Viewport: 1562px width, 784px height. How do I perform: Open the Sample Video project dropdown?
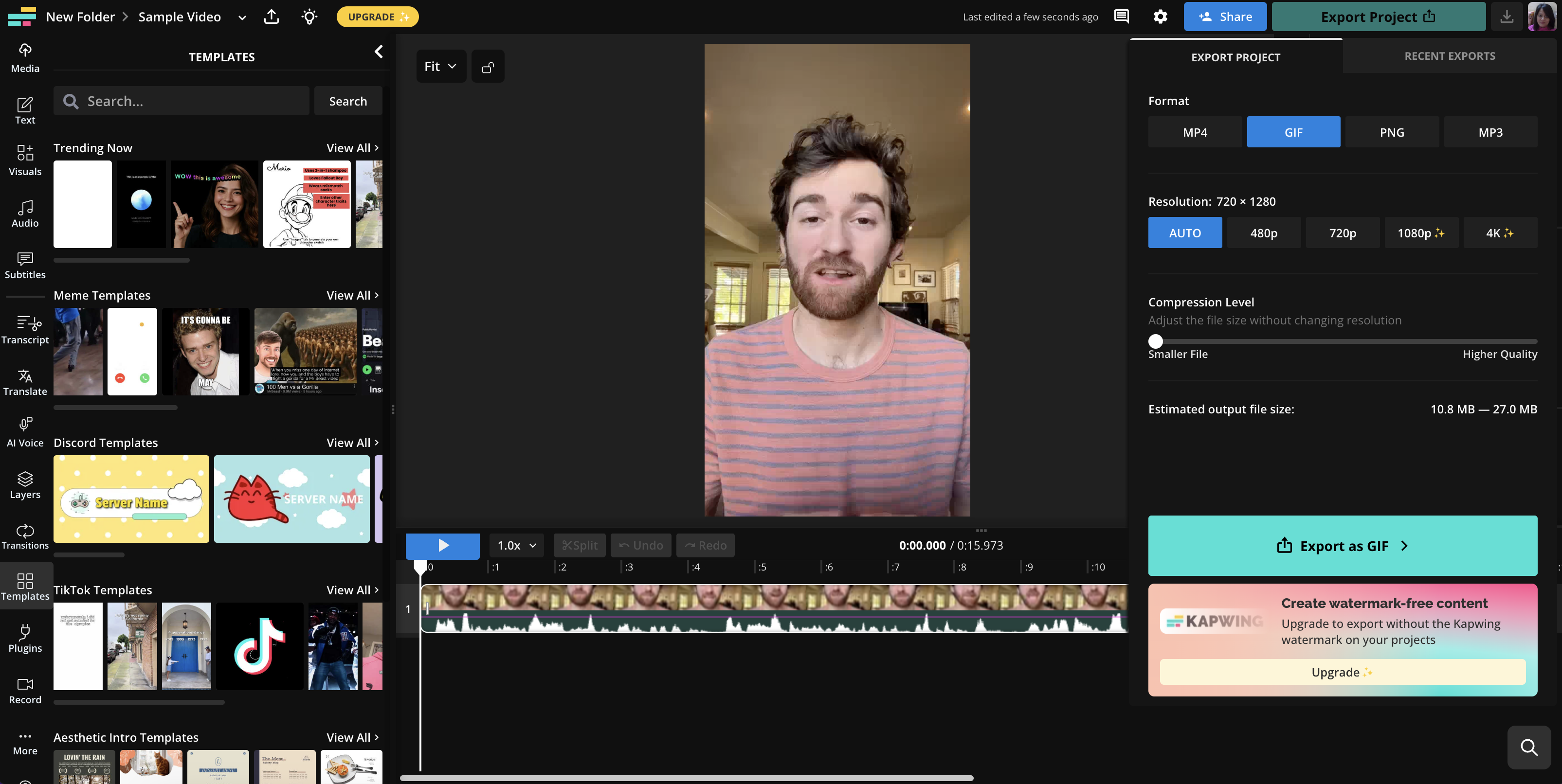241,17
